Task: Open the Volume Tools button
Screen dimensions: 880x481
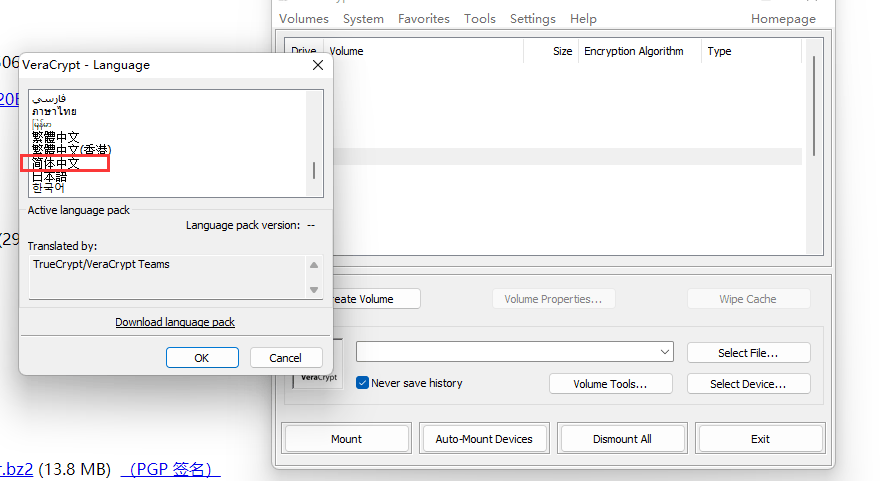Action: pos(611,384)
